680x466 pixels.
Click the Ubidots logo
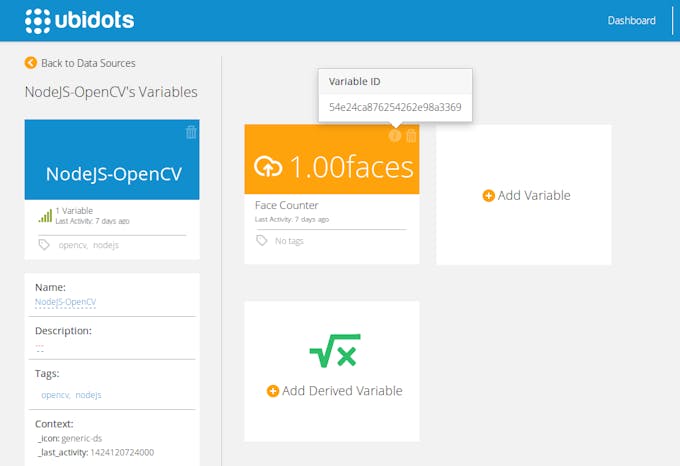79,20
